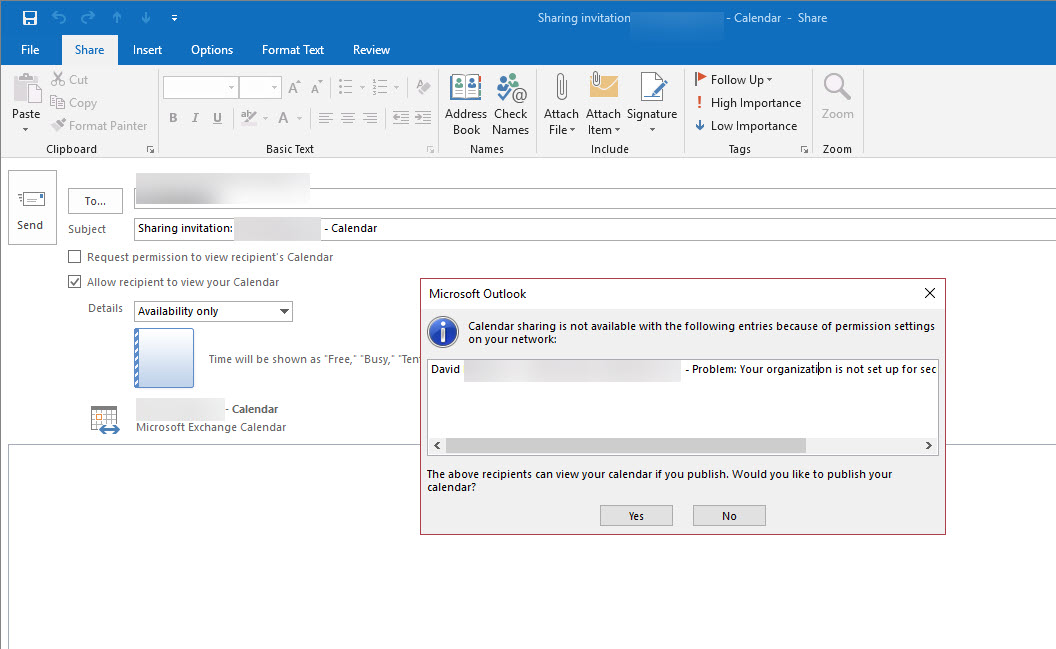
Task: Open Basic Text dialog launcher
Action: coord(430,149)
